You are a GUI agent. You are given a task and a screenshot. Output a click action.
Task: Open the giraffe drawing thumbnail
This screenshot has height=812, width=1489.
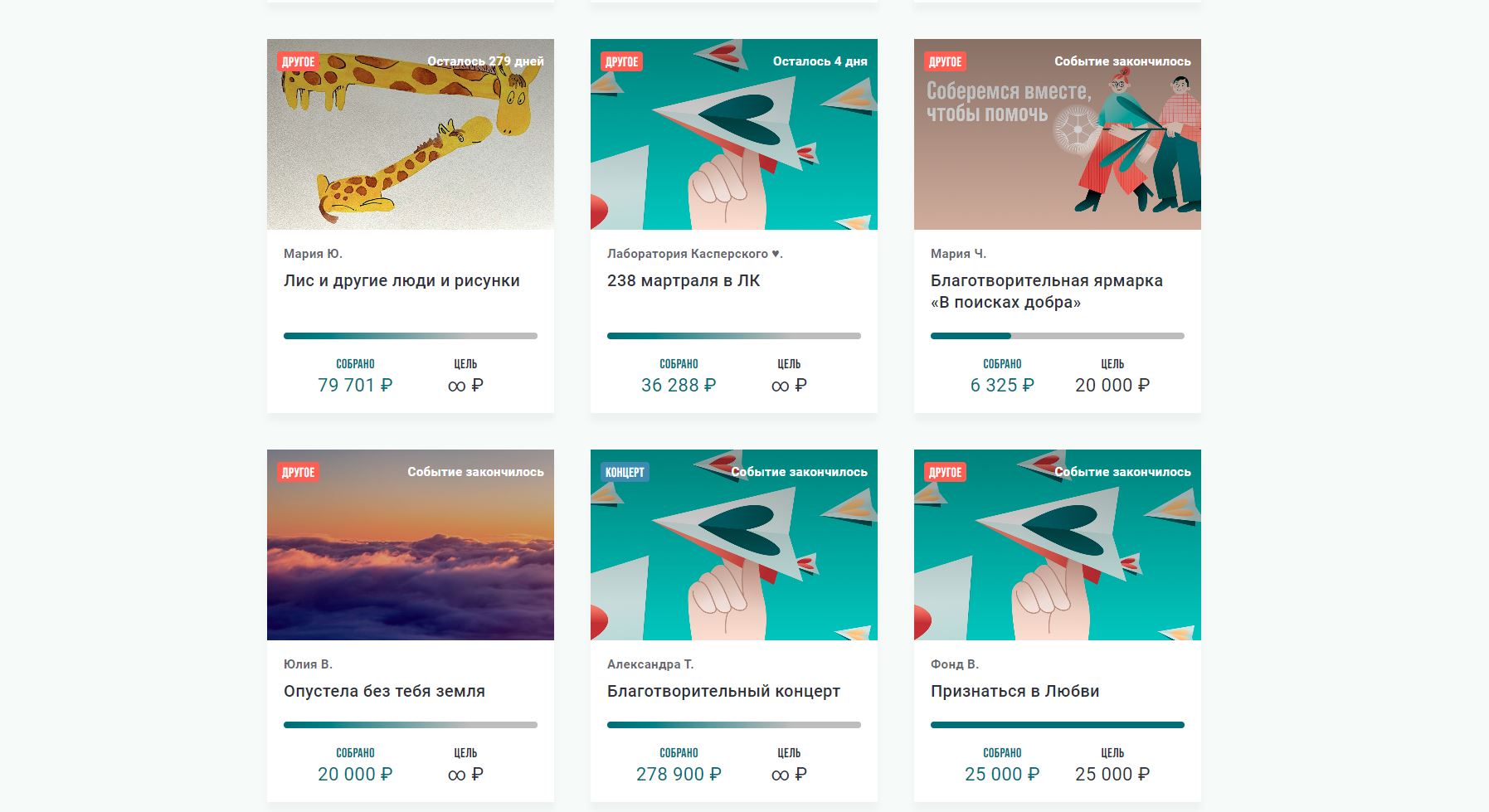click(x=410, y=134)
